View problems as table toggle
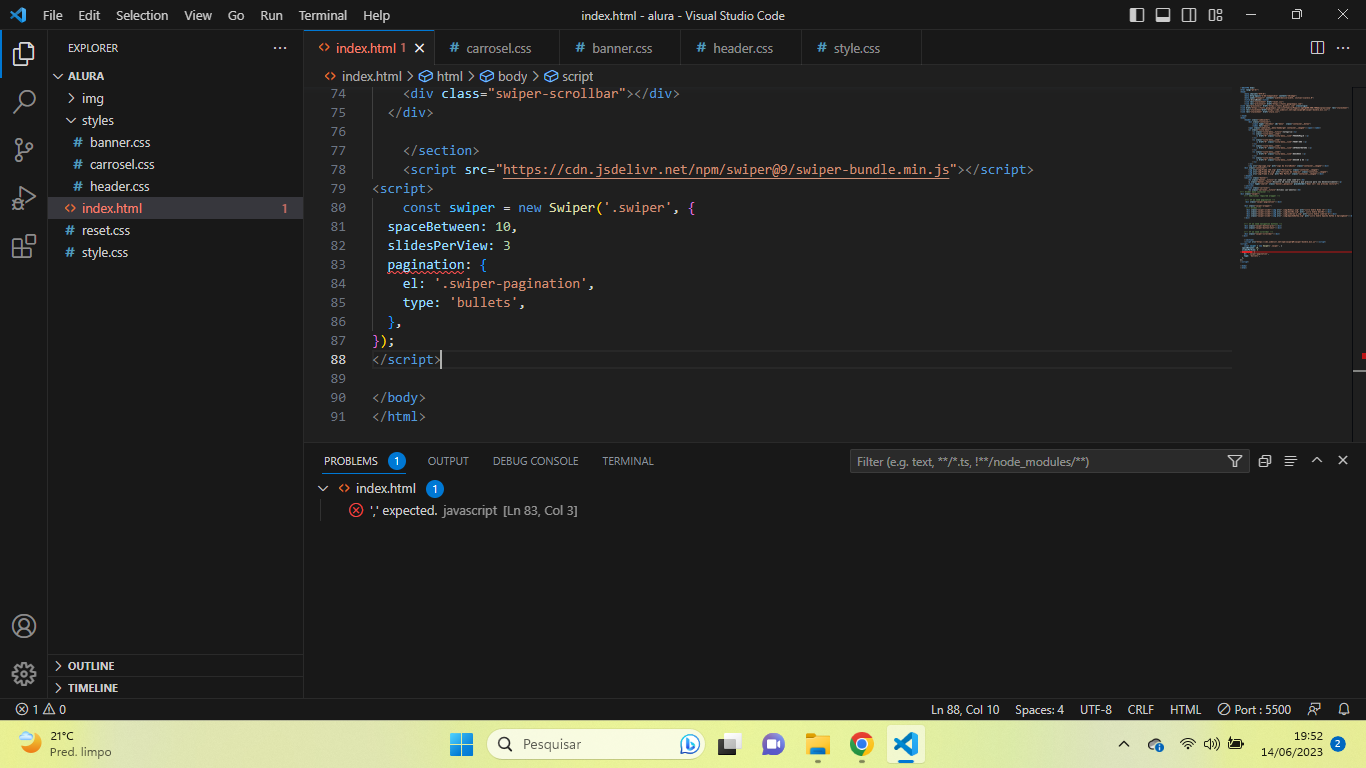Image resolution: width=1366 pixels, height=768 pixels. (x=1291, y=461)
